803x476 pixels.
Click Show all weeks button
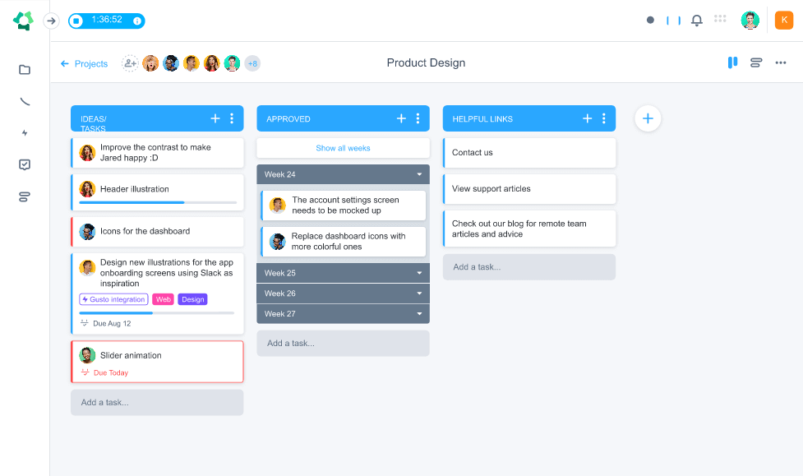coord(343,148)
